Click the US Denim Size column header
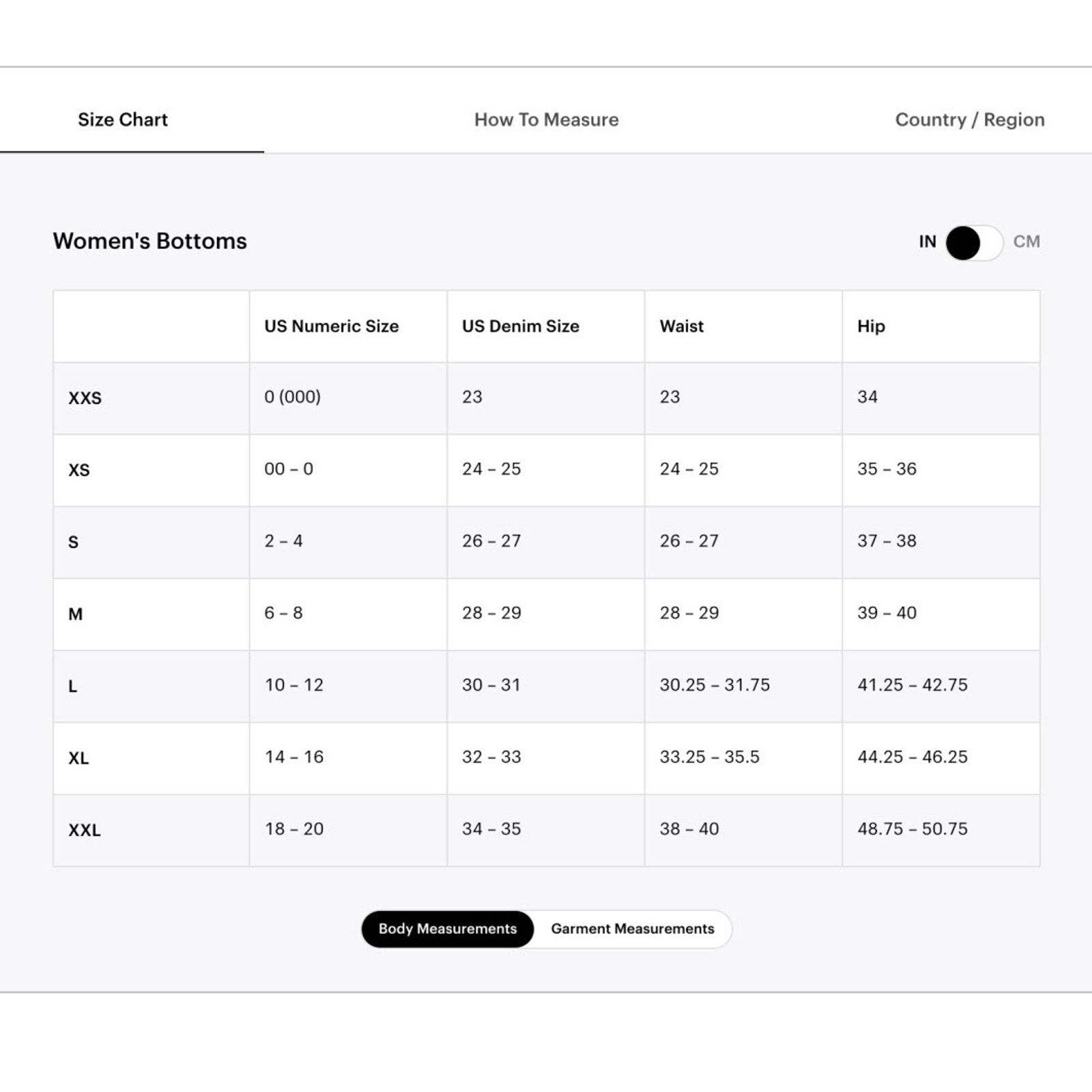Viewport: 1092px width, 1092px height. pyautogui.click(x=520, y=326)
